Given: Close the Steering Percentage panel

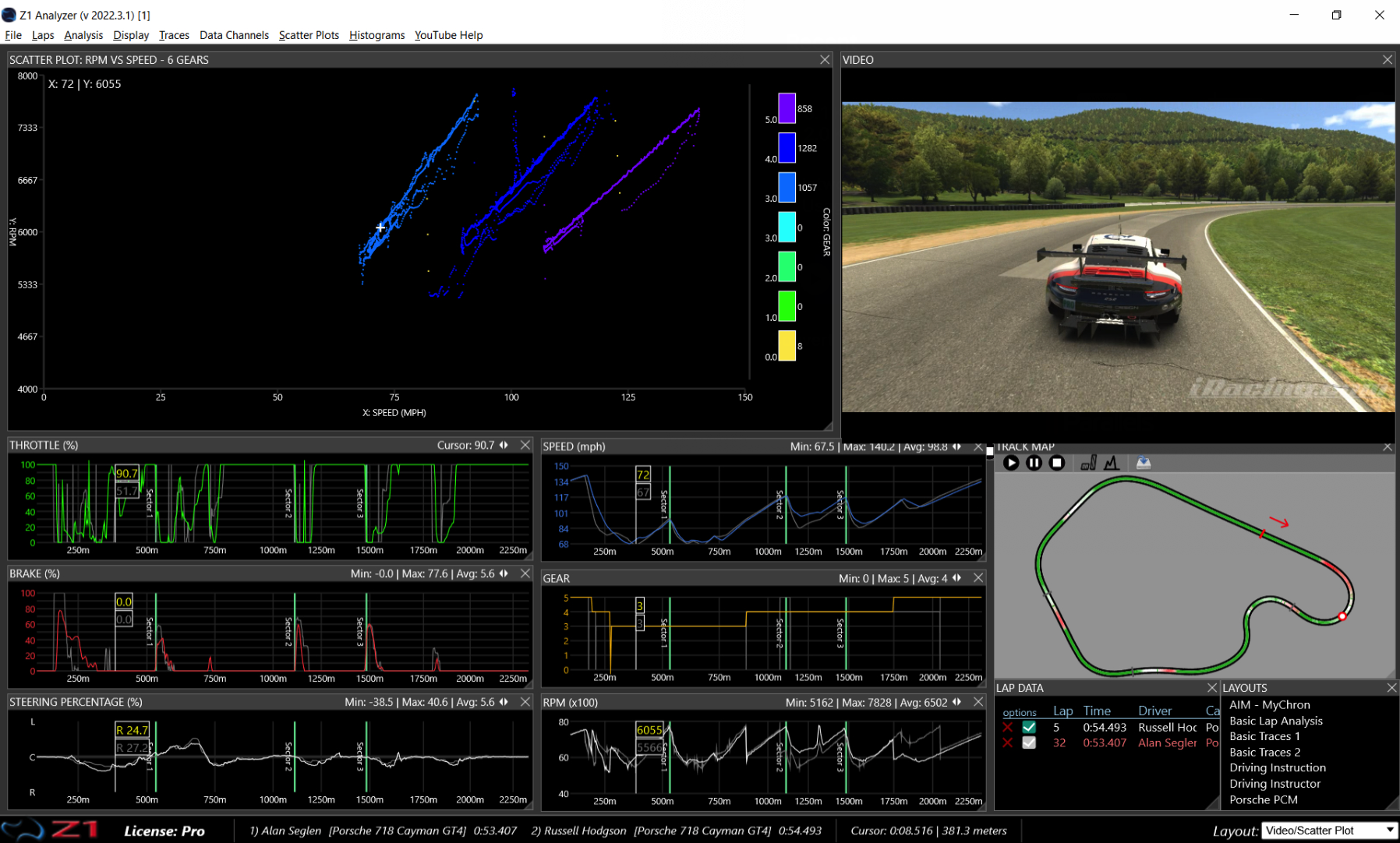Looking at the screenshot, I should pyautogui.click(x=525, y=702).
